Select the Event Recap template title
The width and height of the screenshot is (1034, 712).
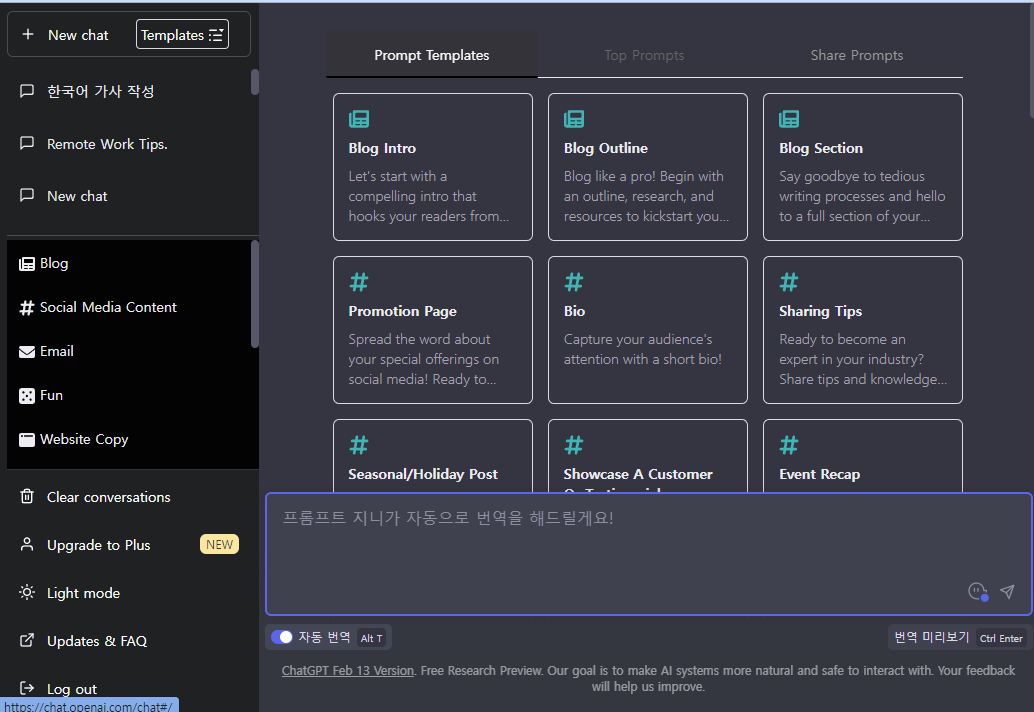[x=819, y=474]
